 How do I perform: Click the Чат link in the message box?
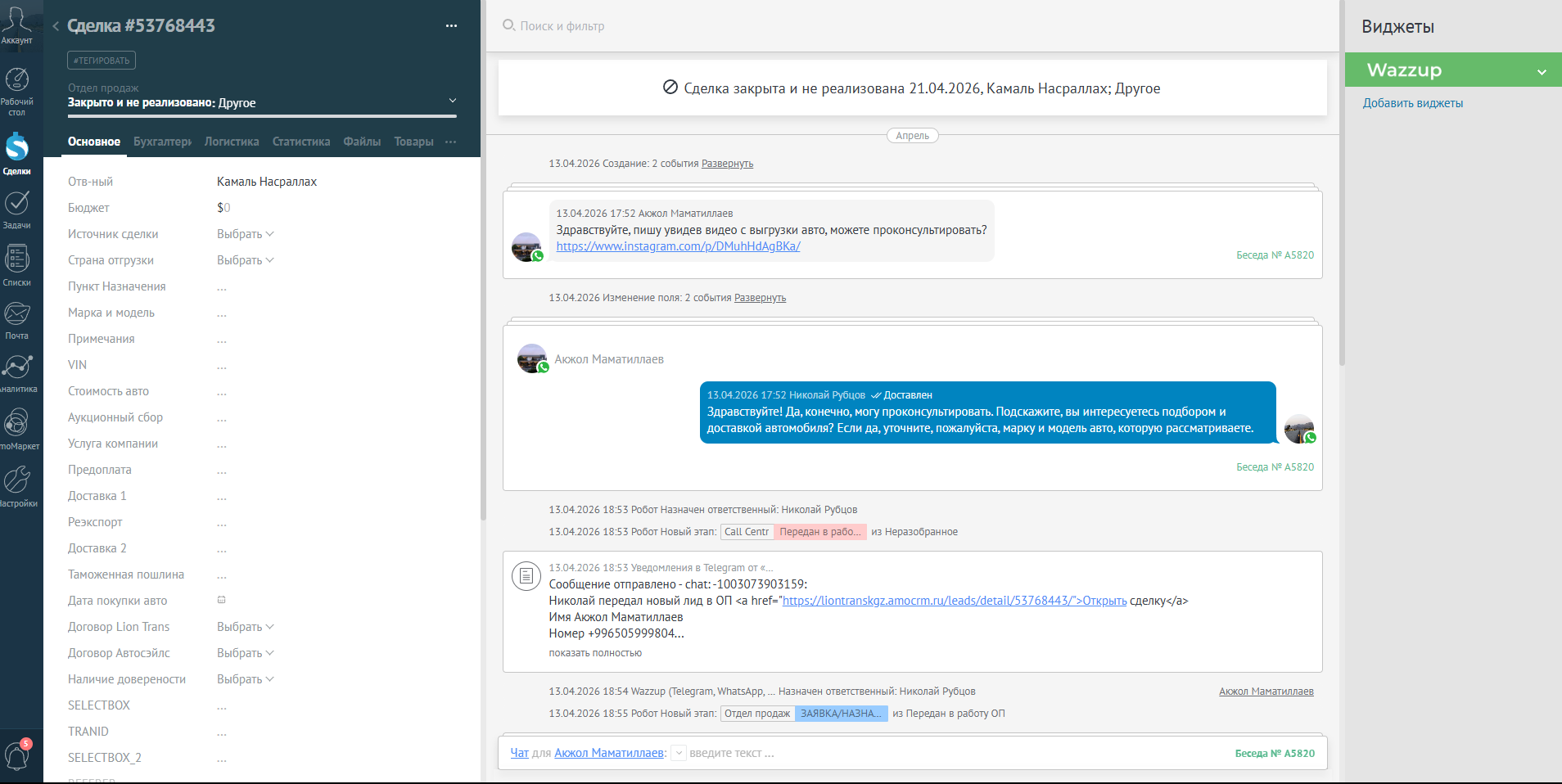click(x=520, y=753)
